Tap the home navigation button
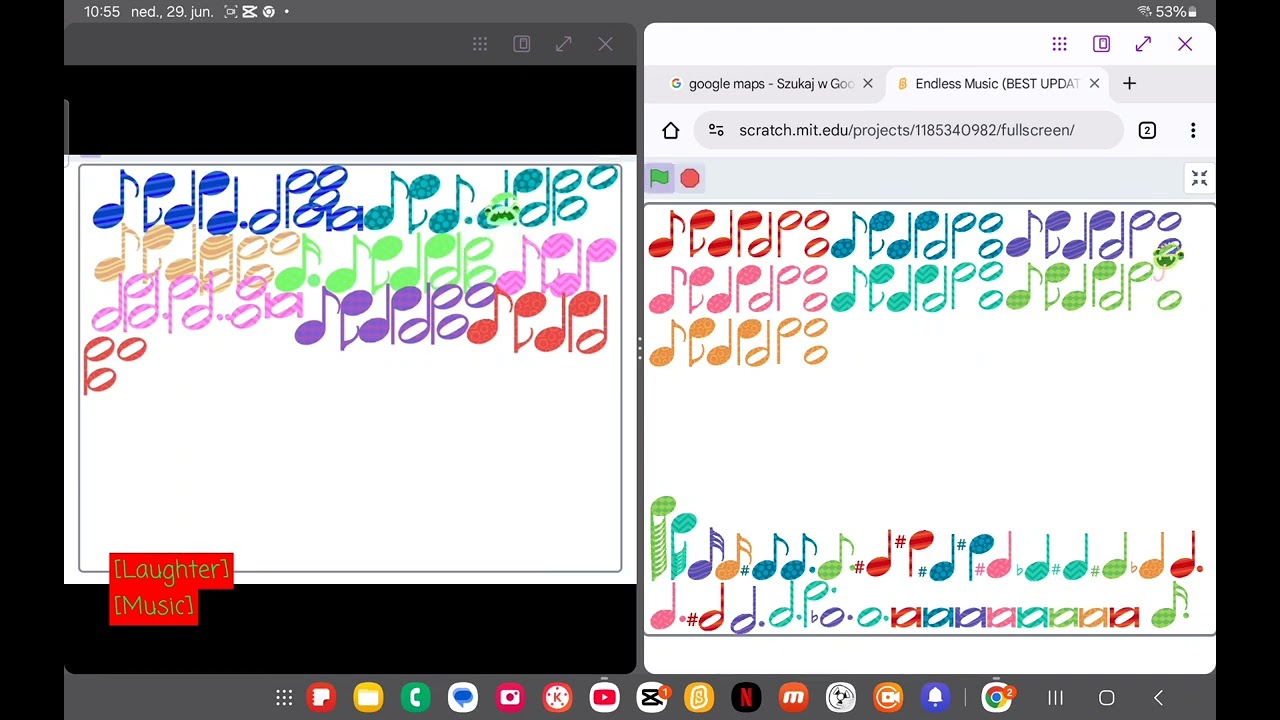 coord(1107,698)
